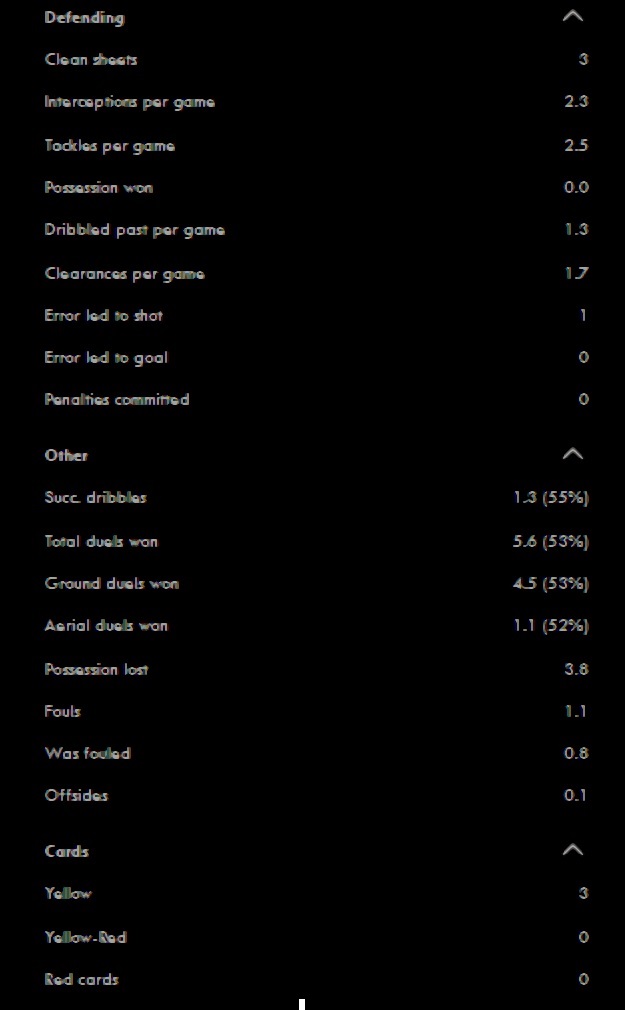Screen dimensions: 626x1010
Task: Select the Cards section header
Action: click(66, 852)
